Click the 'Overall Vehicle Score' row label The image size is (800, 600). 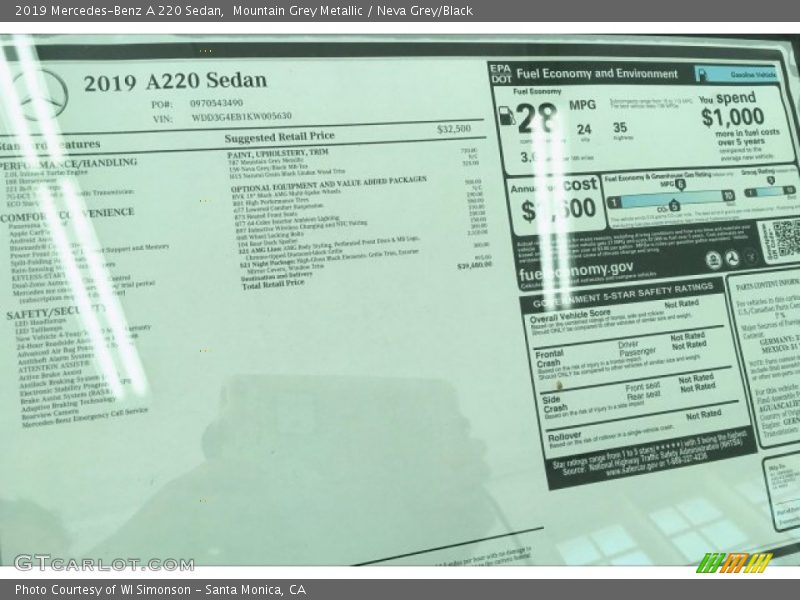[x=570, y=316]
